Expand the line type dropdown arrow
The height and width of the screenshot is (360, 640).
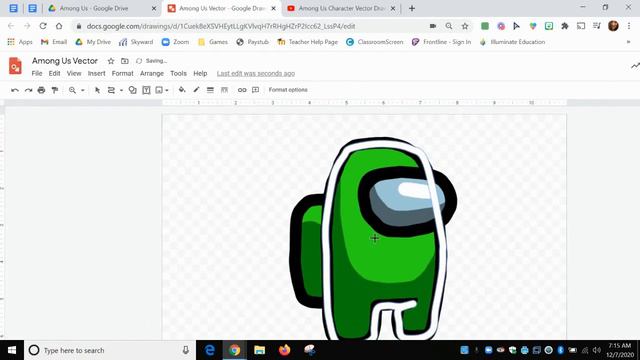121,90
